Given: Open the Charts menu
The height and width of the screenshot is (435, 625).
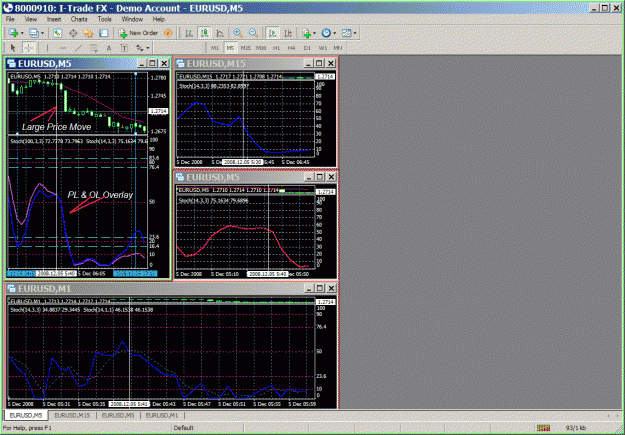Looking at the screenshot, I should point(79,19).
